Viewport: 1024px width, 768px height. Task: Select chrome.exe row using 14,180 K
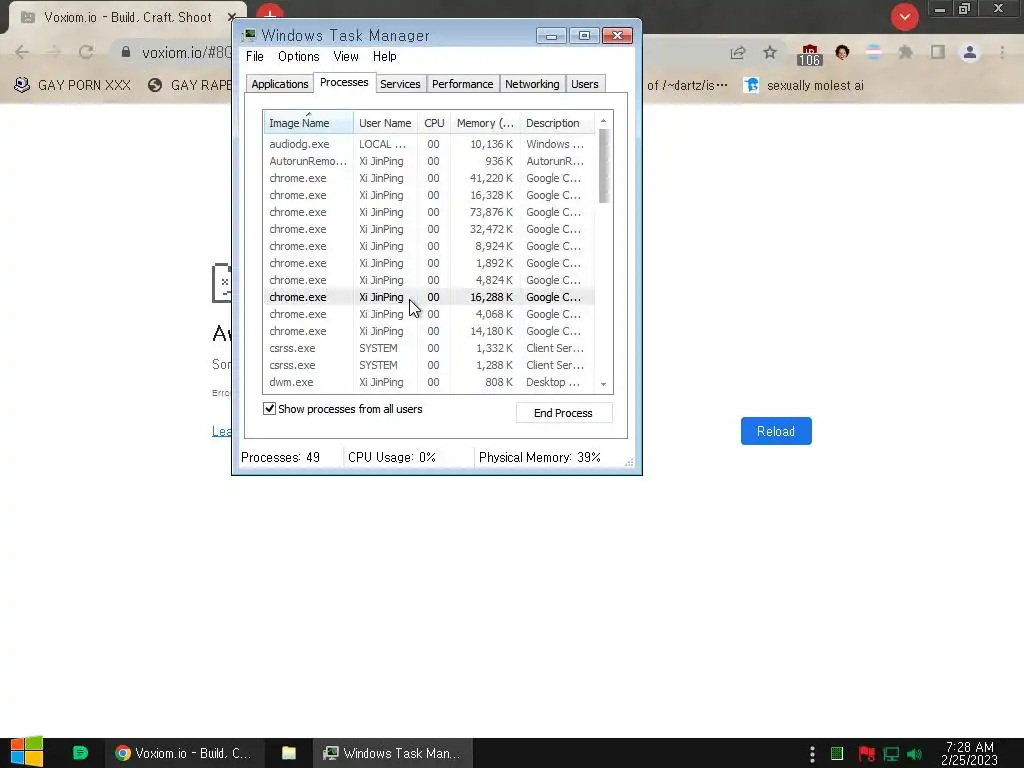point(429,330)
